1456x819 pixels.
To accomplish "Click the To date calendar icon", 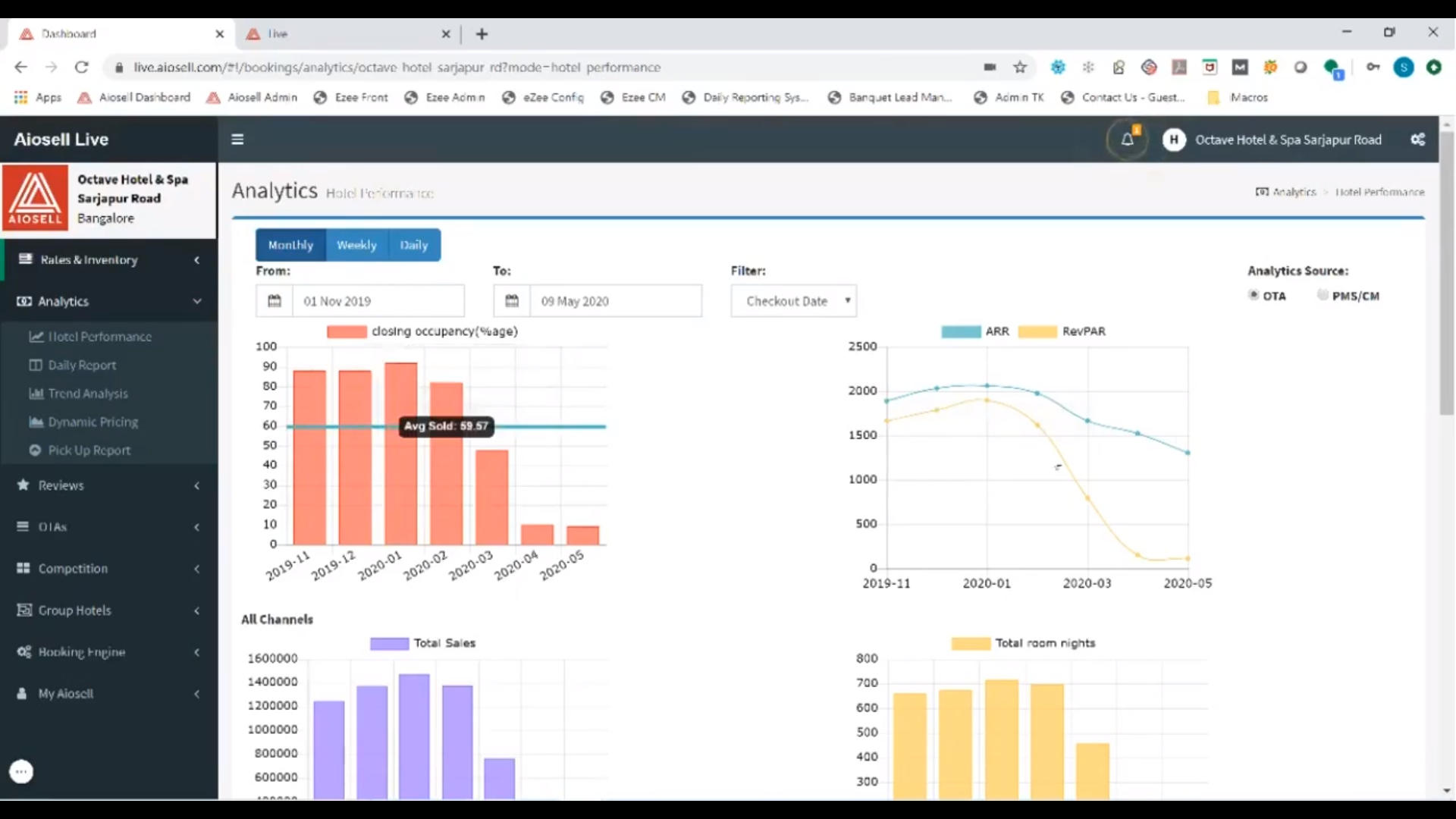I will click(512, 301).
